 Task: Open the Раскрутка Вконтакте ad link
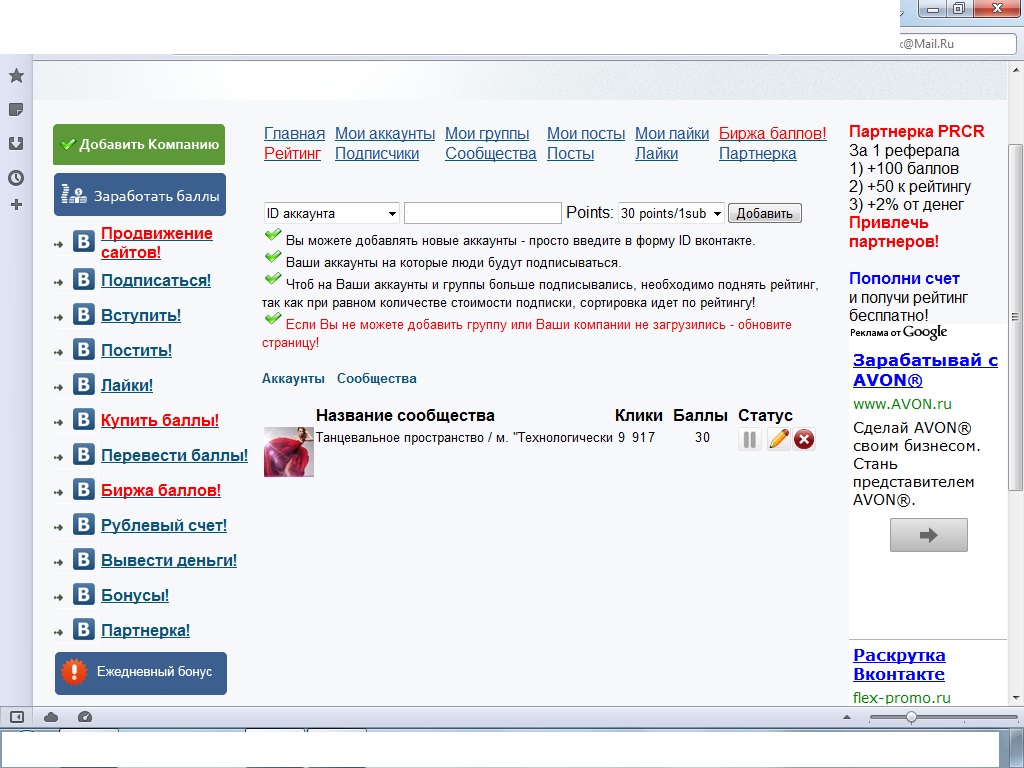(899, 664)
